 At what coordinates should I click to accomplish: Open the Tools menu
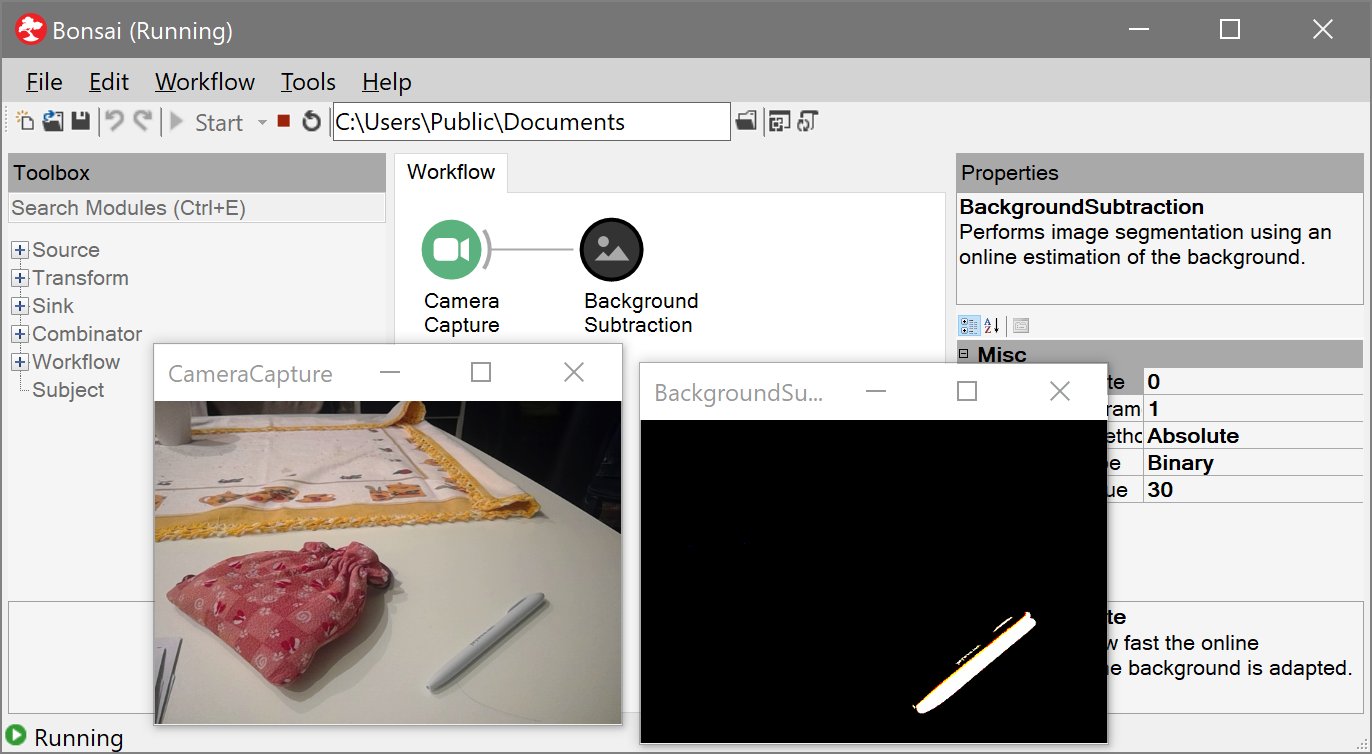(308, 82)
